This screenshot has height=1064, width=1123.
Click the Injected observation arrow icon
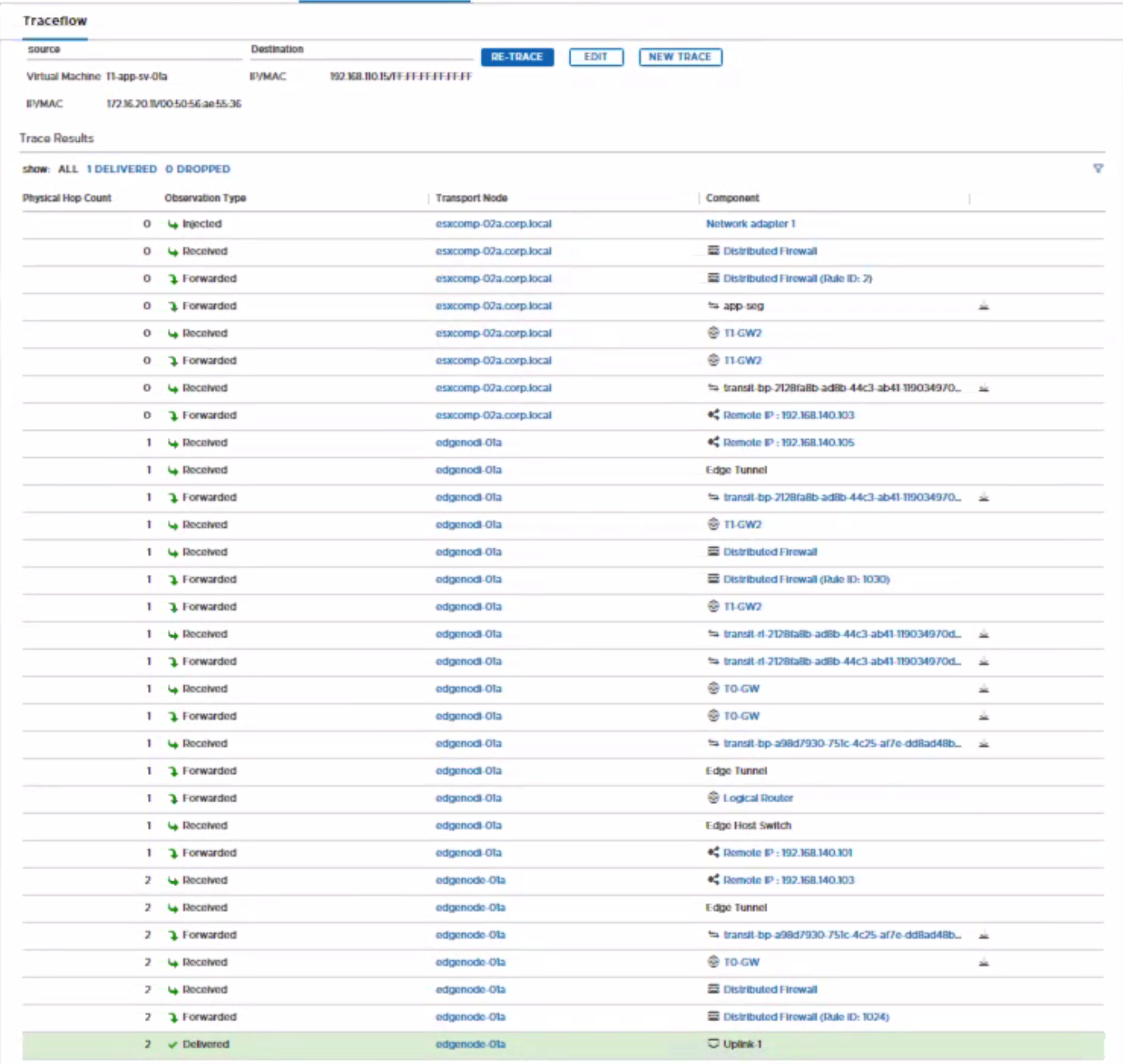click(173, 224)
